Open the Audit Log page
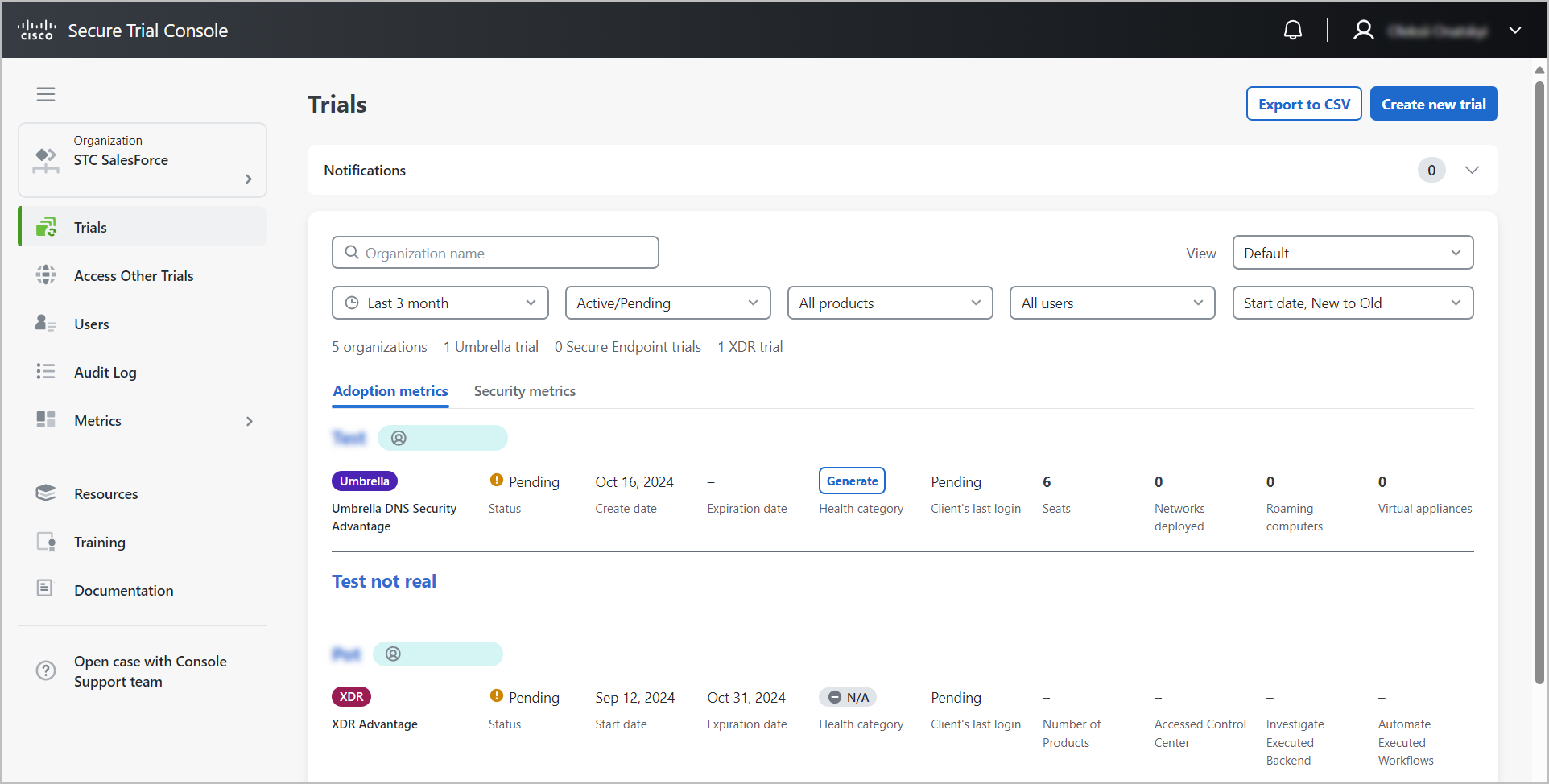Viewport: 1549px width, 784px height. point(105,373)
